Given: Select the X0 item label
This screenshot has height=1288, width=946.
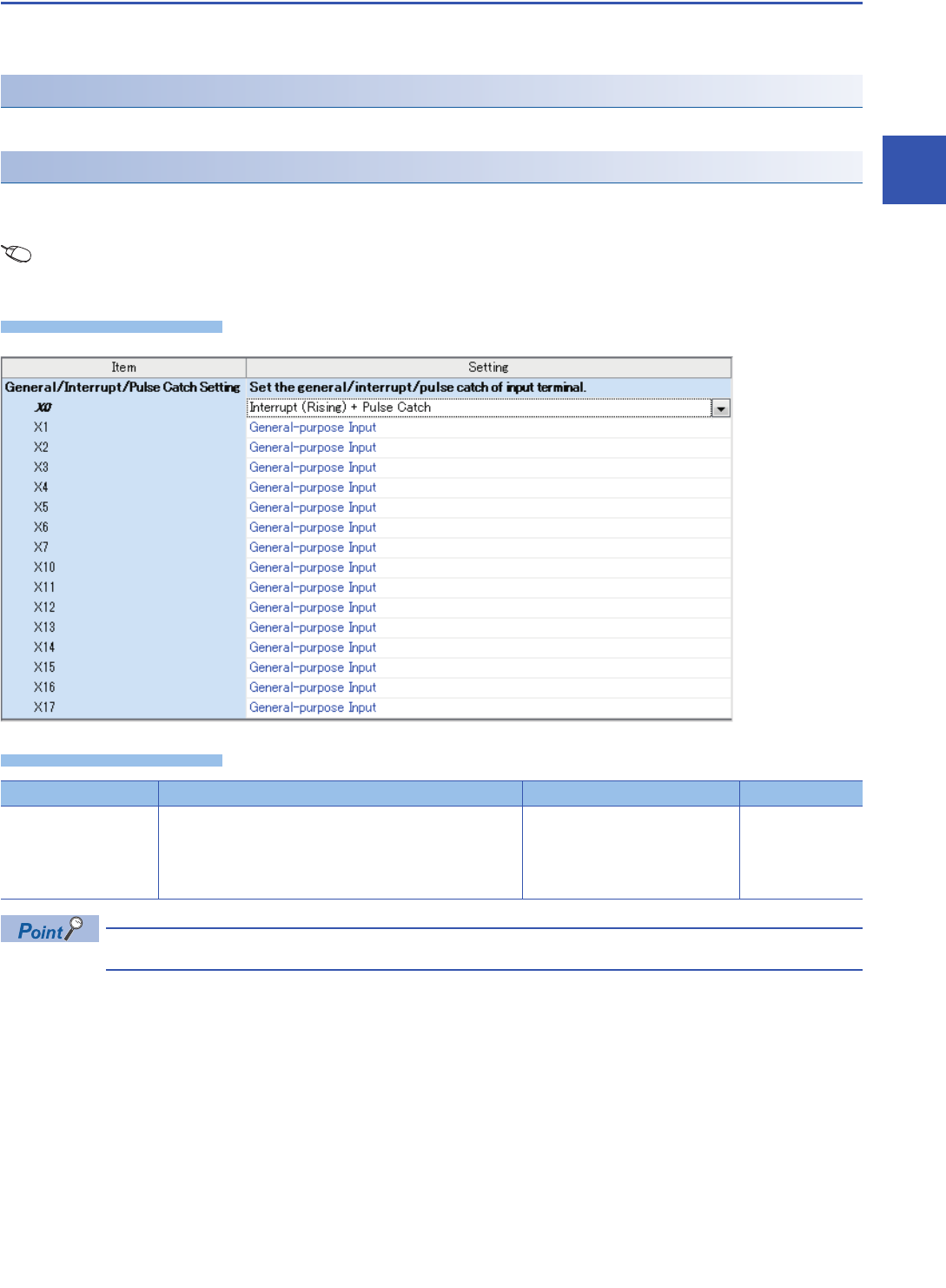Looking at the screenshot, I should point(43,408).
